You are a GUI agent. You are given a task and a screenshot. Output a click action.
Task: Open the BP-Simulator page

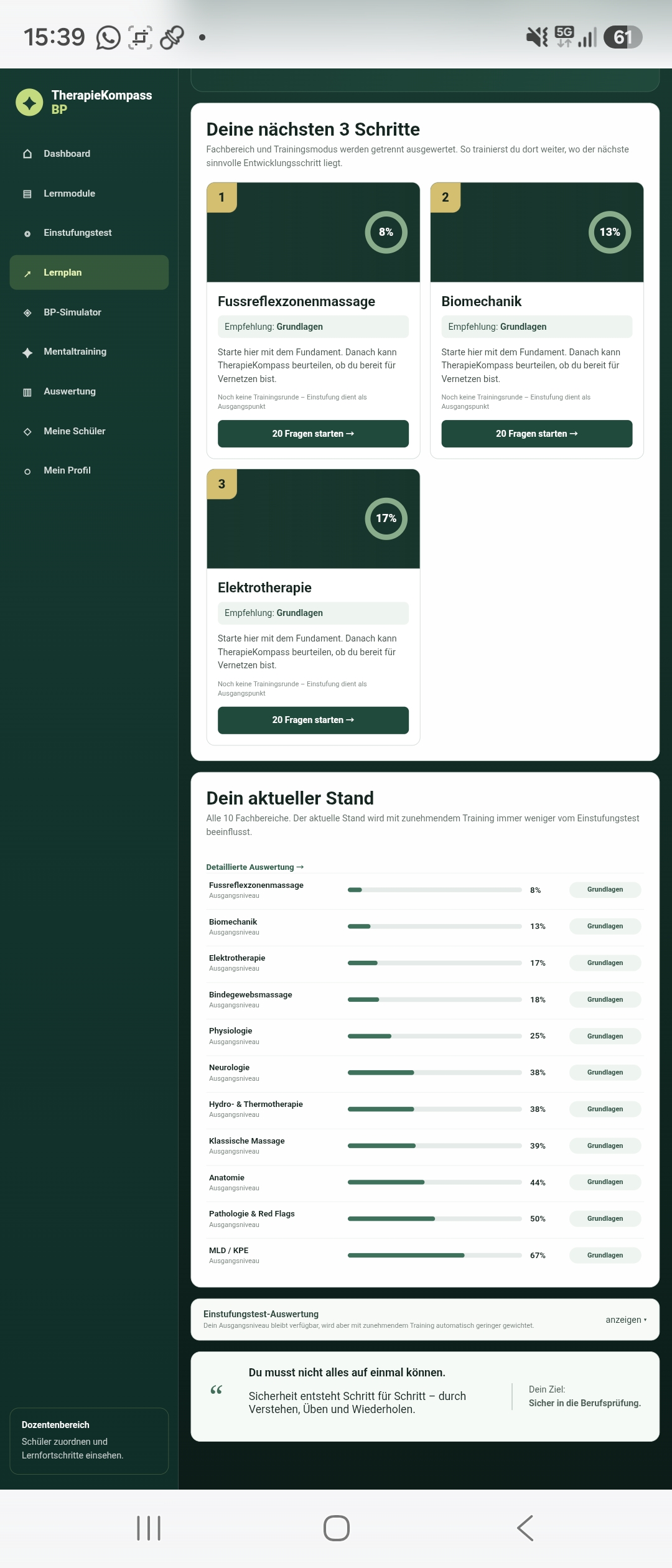(x=89, y=312)
